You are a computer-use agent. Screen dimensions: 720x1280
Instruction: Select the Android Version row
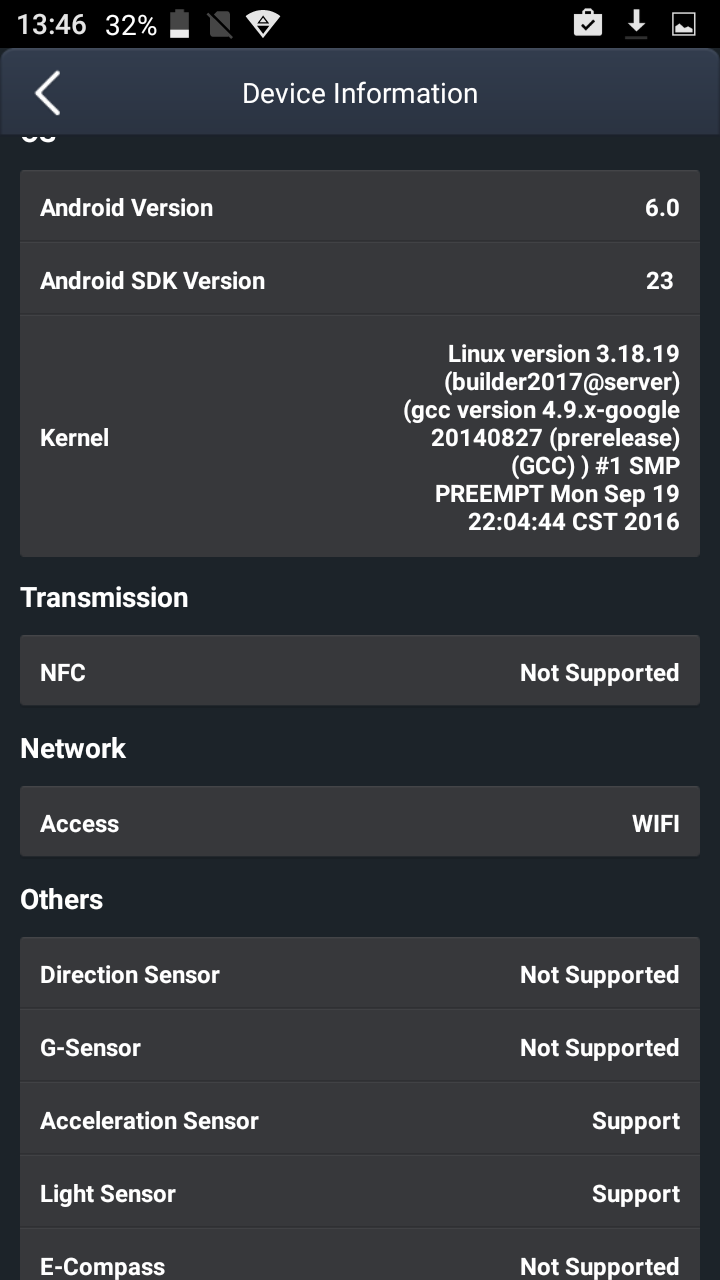coord(360,208)
